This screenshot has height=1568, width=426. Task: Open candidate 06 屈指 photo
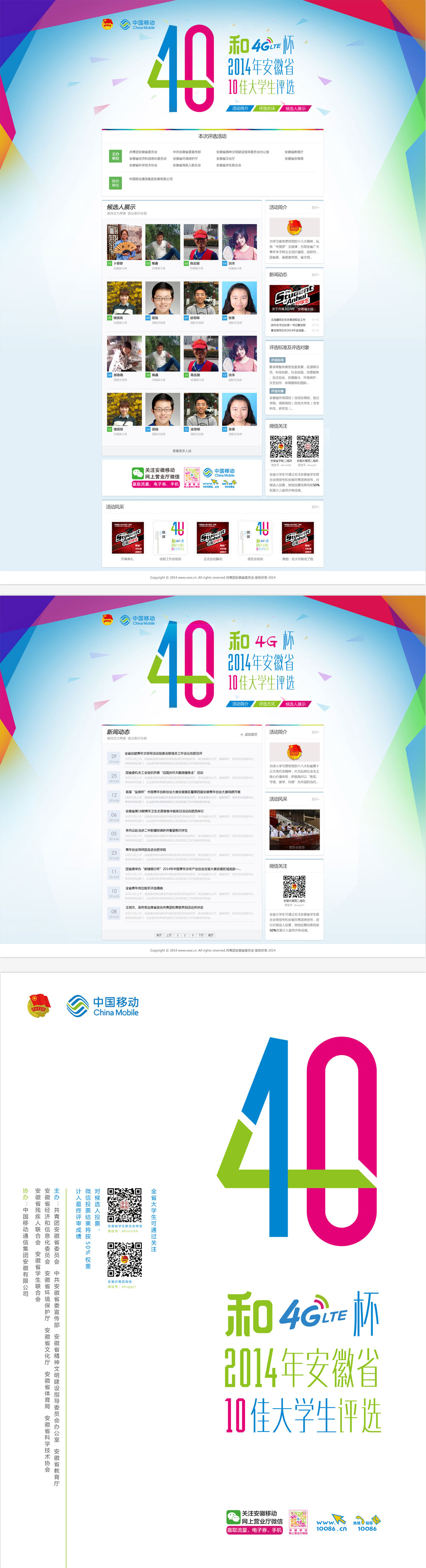(163, 298)
